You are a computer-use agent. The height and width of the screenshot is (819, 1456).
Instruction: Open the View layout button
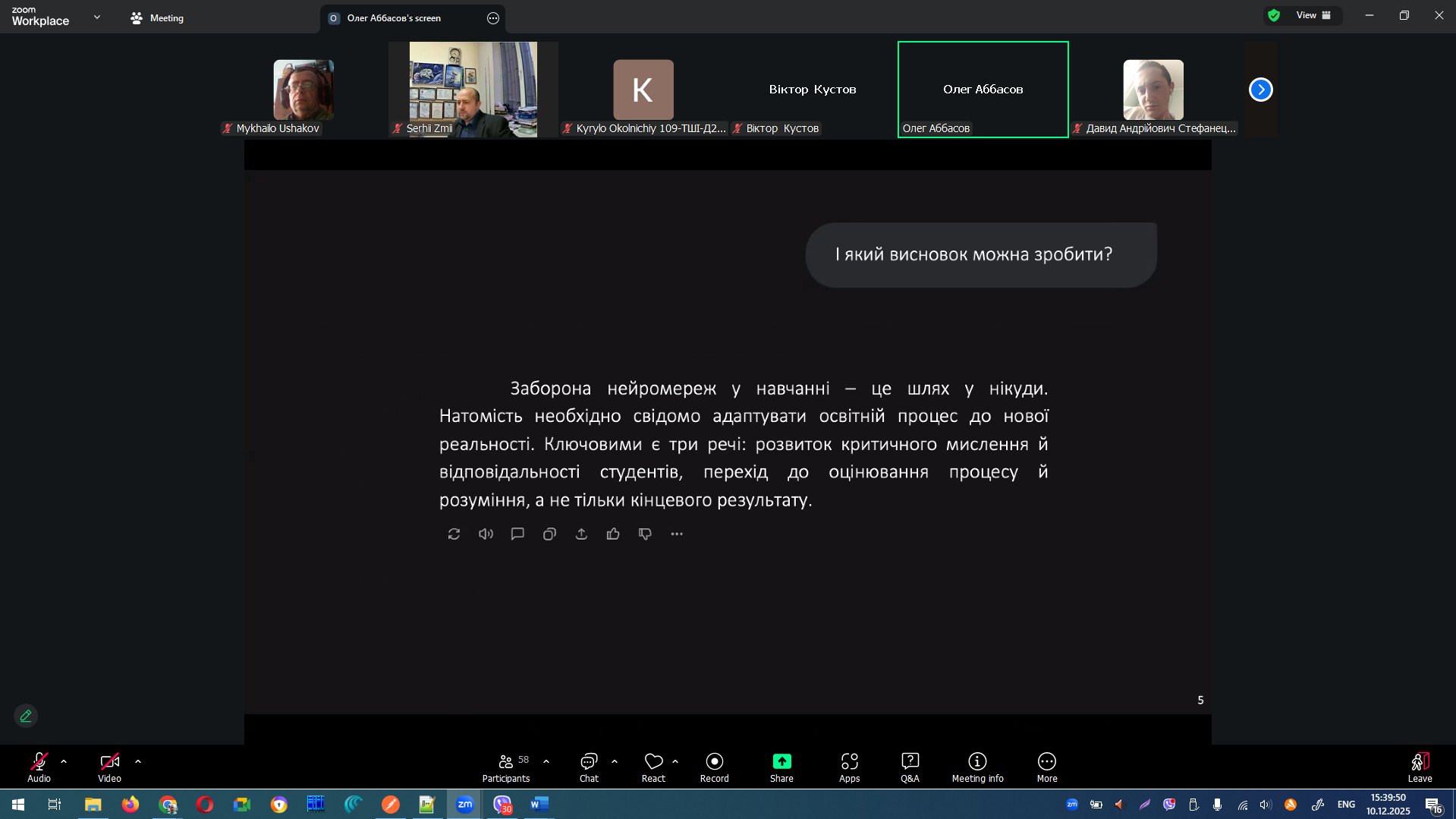(1312, 15)
